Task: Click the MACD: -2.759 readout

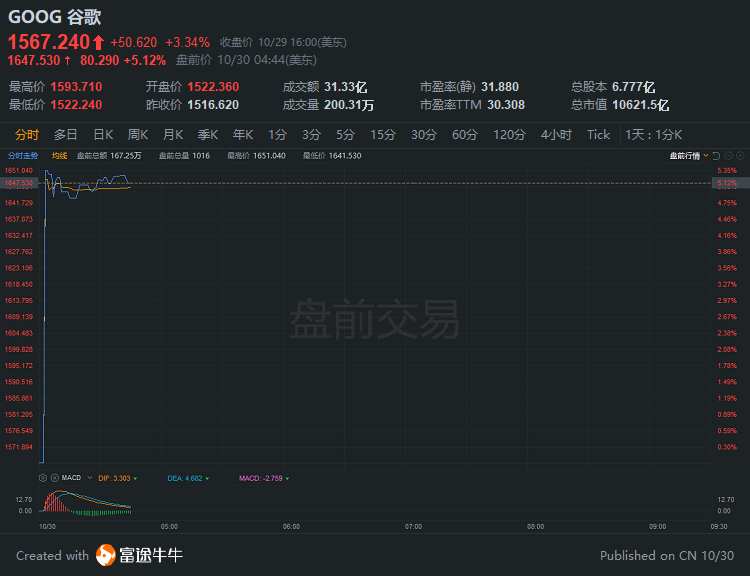Action: pos(261,478)
